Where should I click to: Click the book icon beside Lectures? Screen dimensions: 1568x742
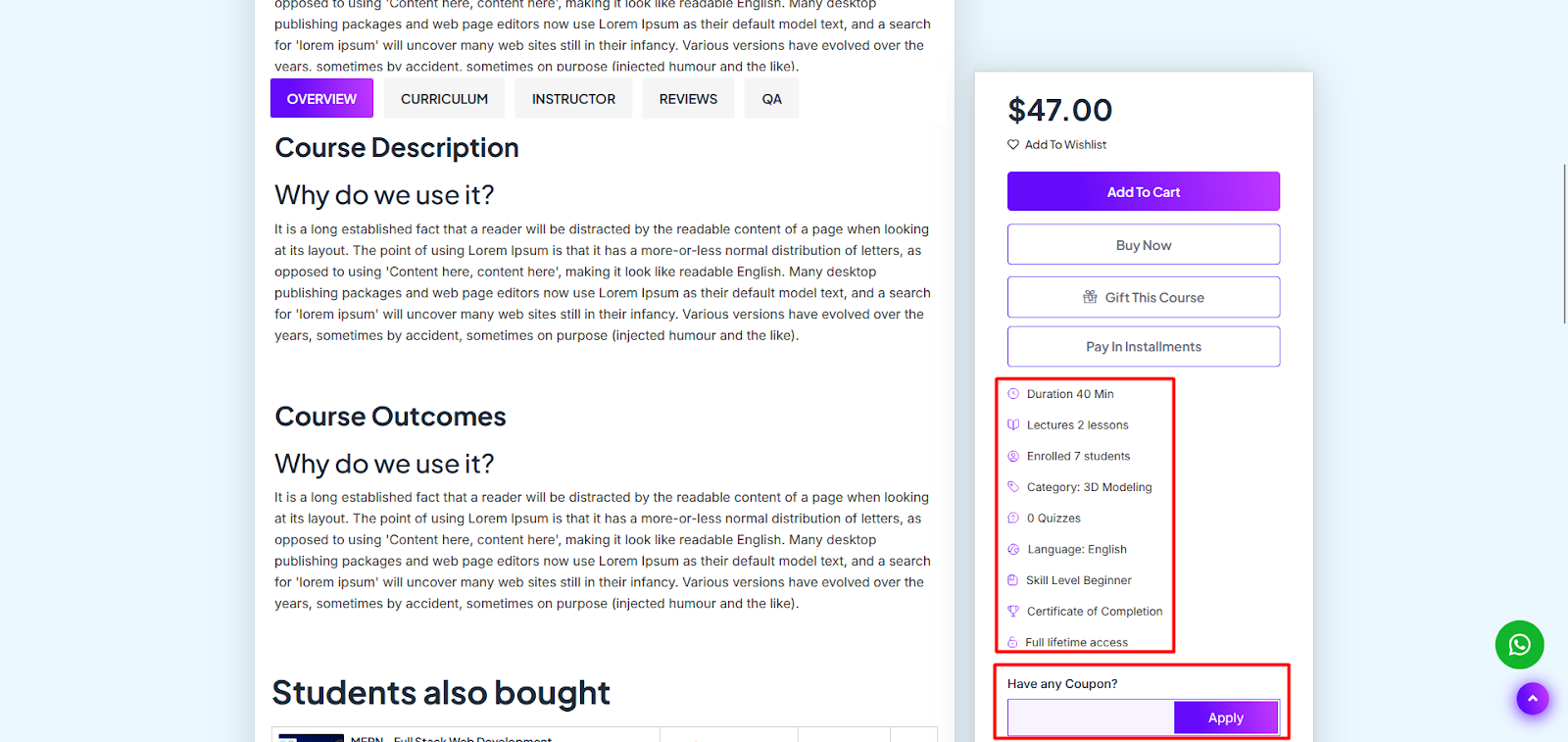[1013, 424]
